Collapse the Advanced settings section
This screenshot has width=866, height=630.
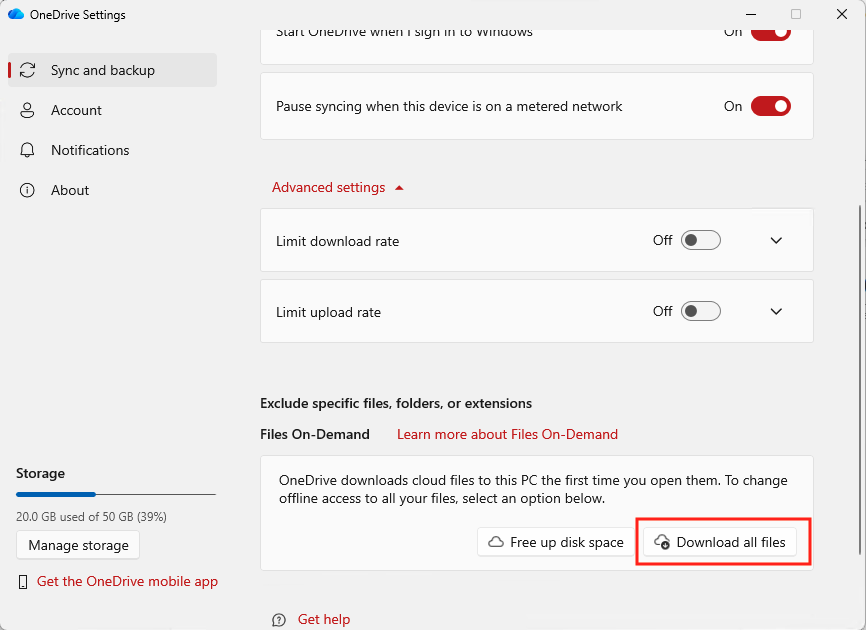coord(337,188)
